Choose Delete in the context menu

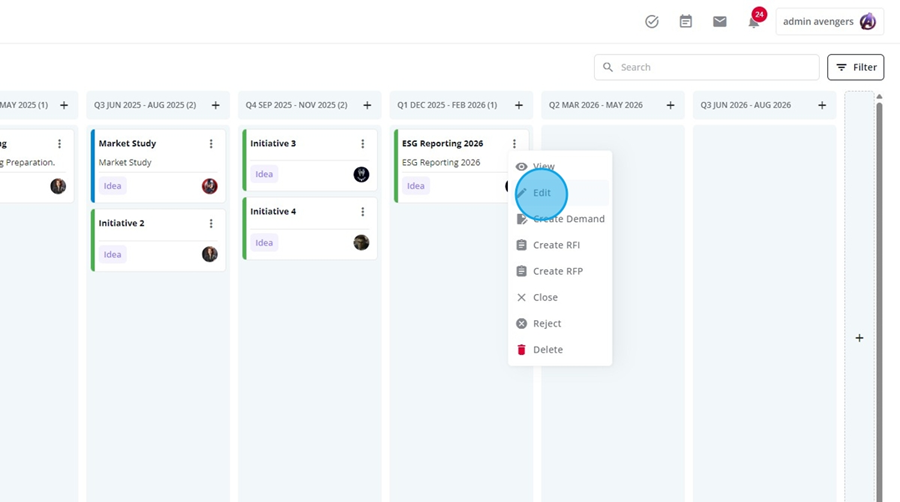click(560, 349)
